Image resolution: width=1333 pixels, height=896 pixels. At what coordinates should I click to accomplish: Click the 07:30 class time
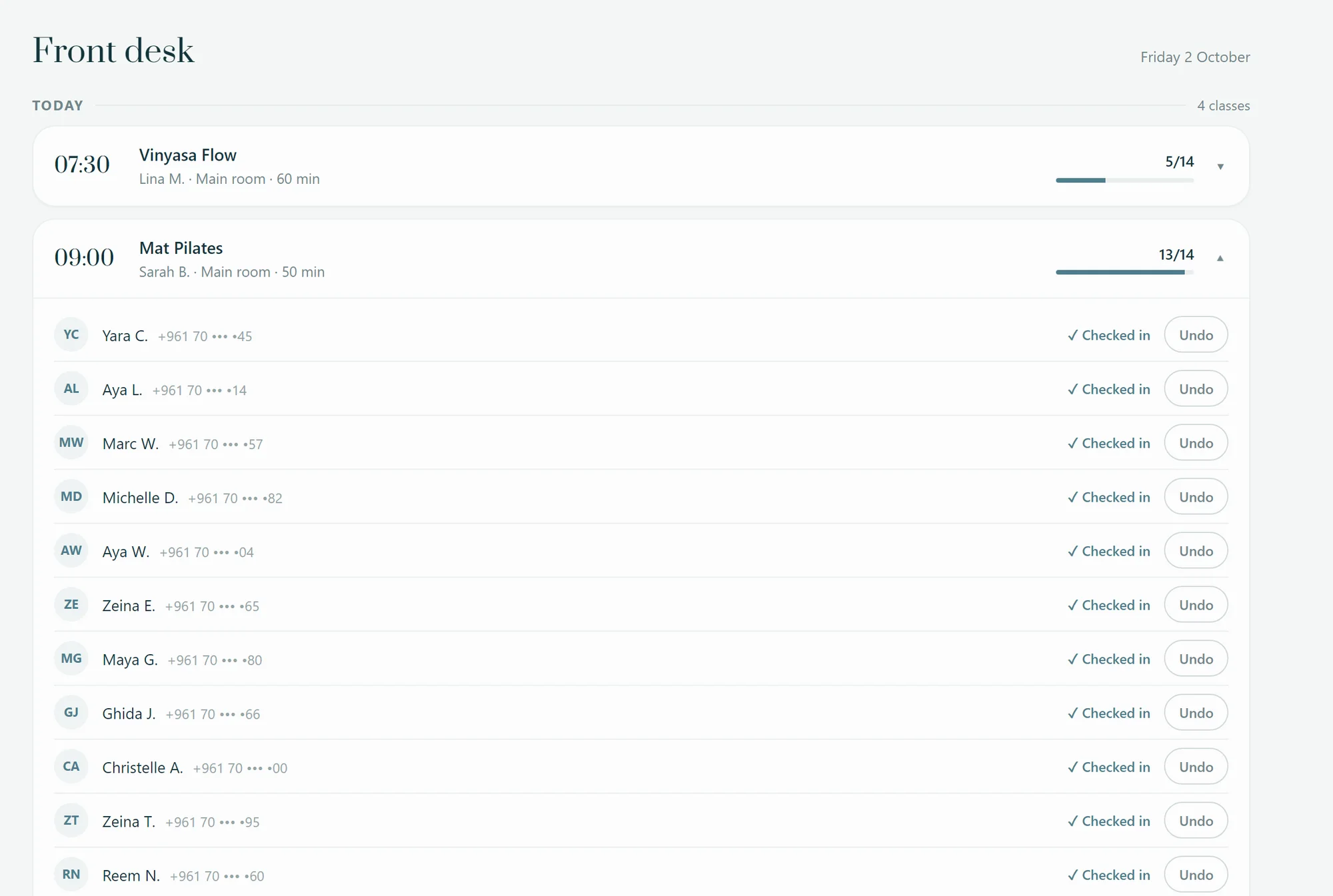tap(82, 165)
